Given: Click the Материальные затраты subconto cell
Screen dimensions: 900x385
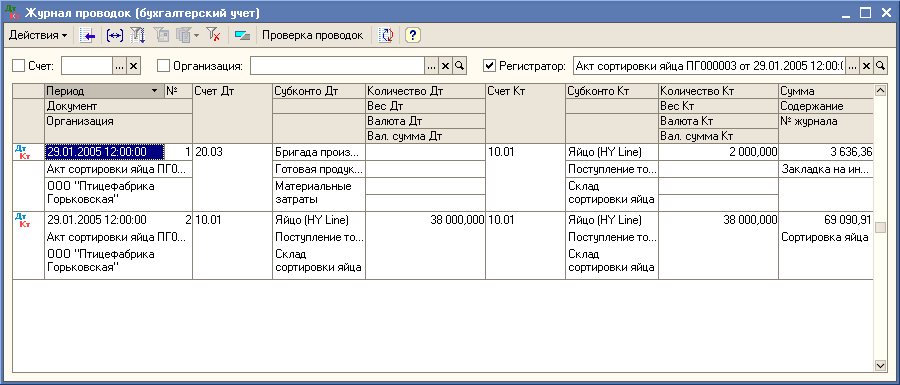Looking at the screenshot, I should click(x=319, y=194).
